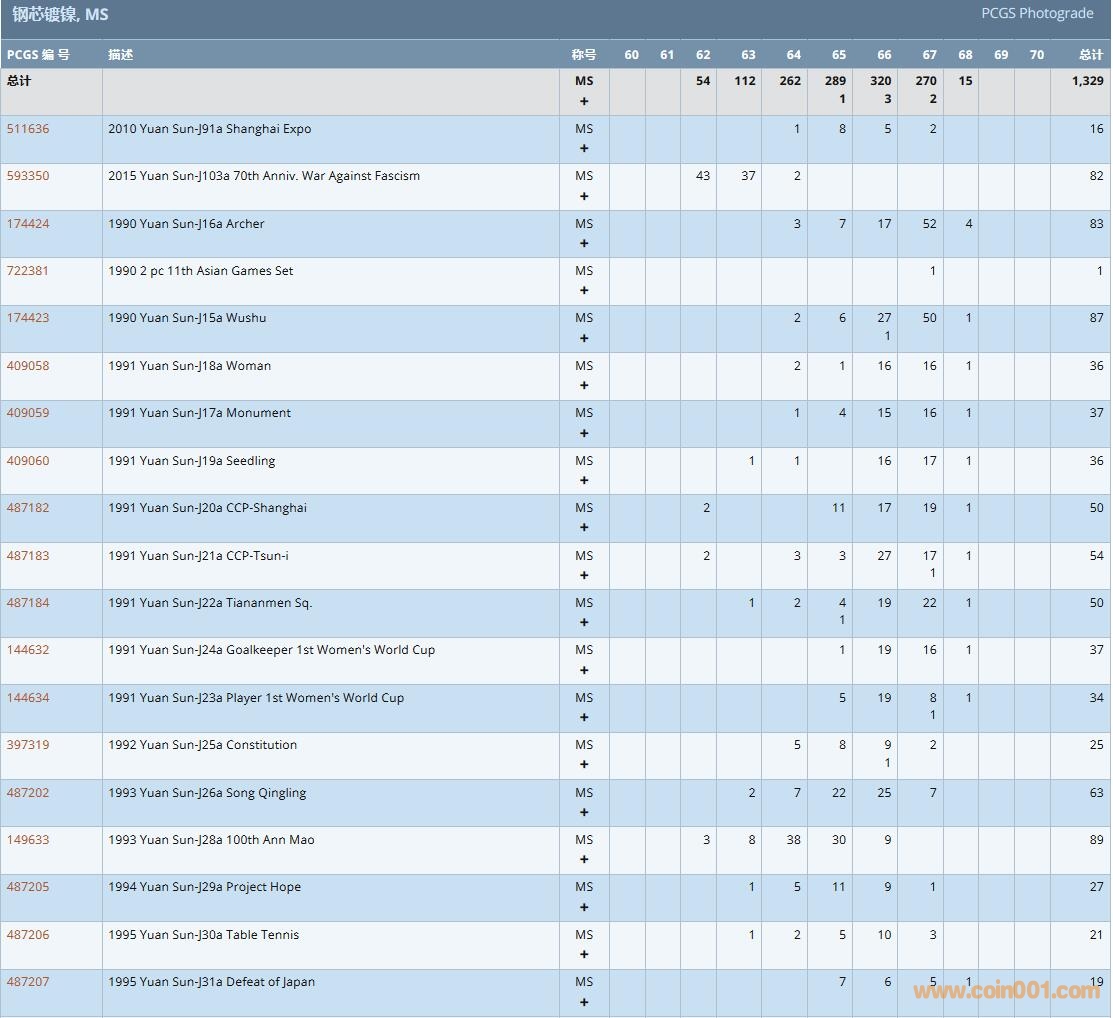The height and width of the screenshot is (1018, 1113).
Task: Click the 2010 Shanghai Expo description cell
Action: point(210,129)
